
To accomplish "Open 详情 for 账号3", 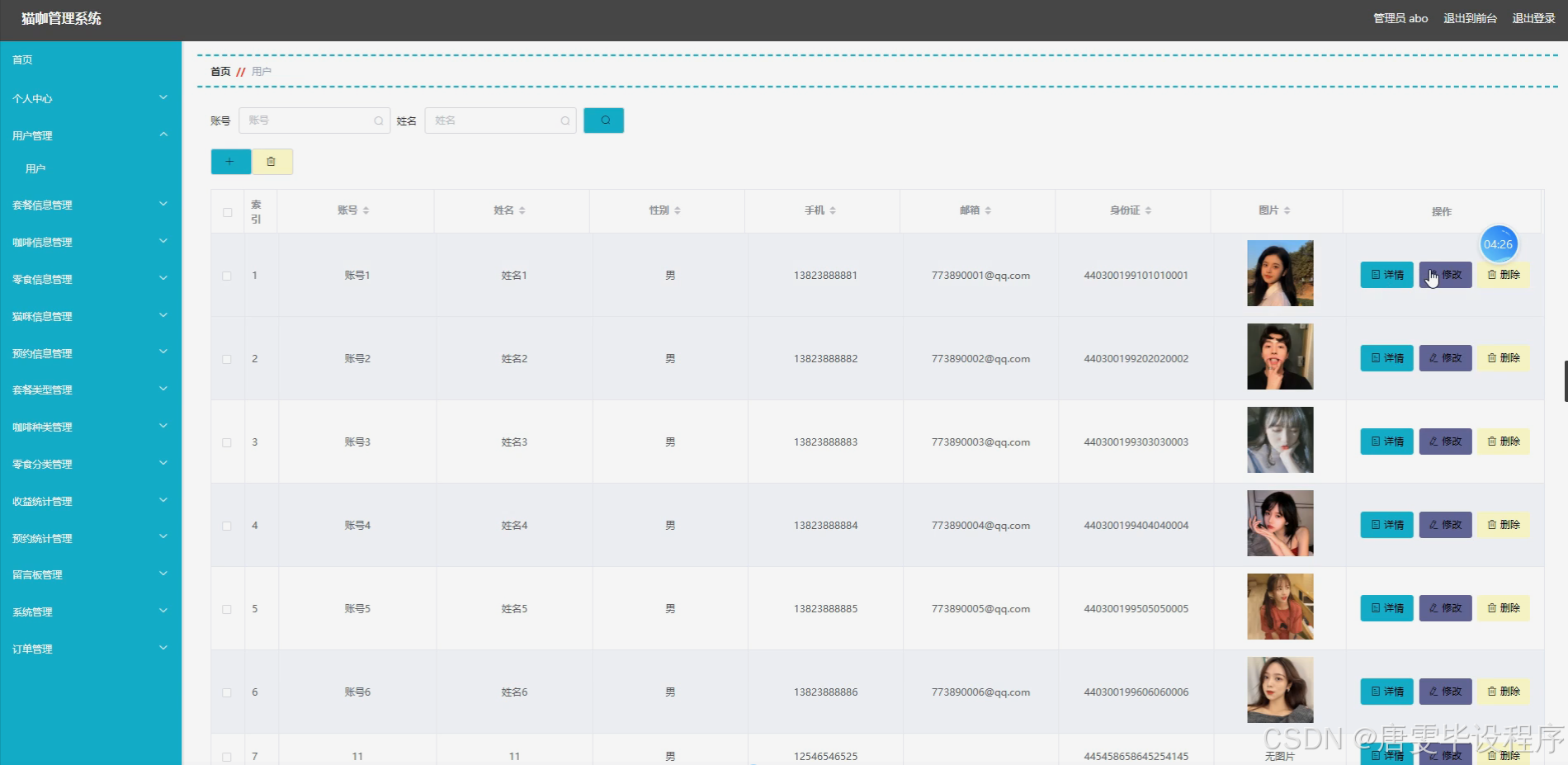I will (1386, 442).
